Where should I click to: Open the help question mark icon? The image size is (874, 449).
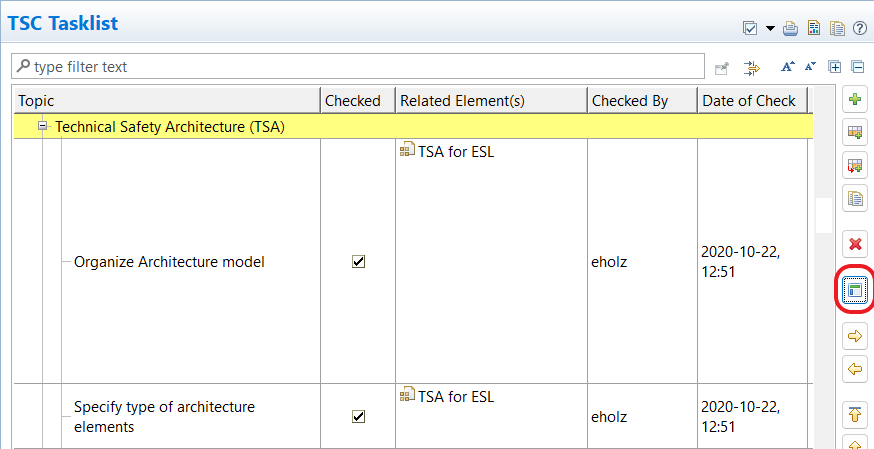tap(859, 28)
